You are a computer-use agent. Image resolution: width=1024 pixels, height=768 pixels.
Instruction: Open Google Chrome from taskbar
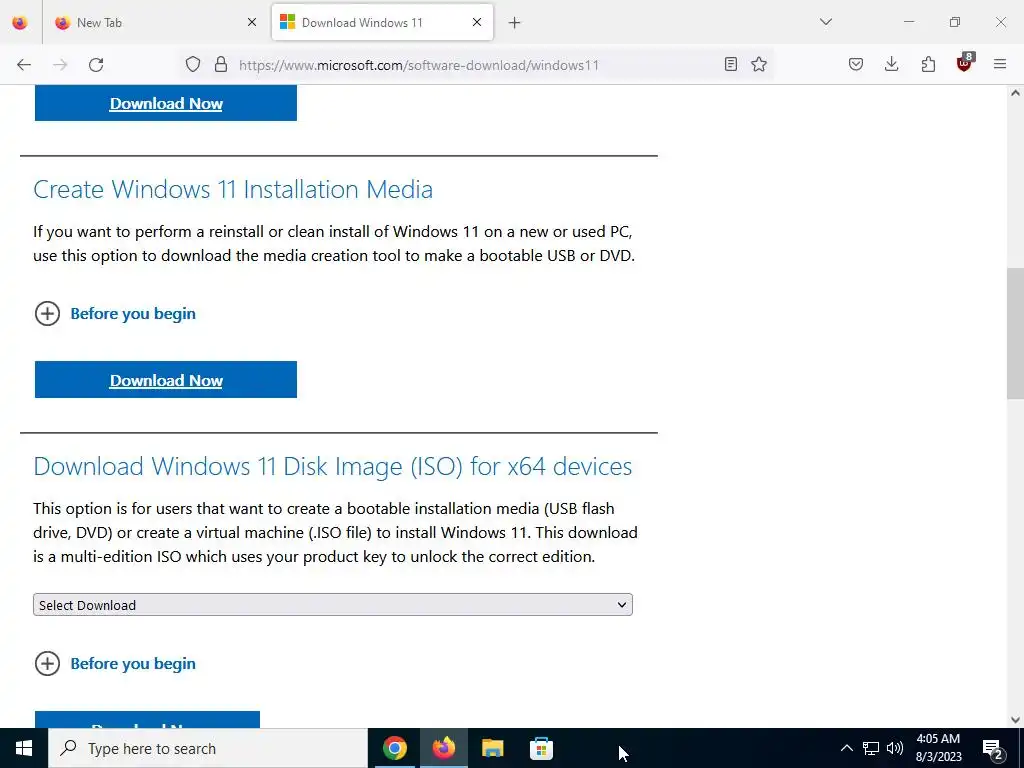pyautogui.click(x=394, y=748)
